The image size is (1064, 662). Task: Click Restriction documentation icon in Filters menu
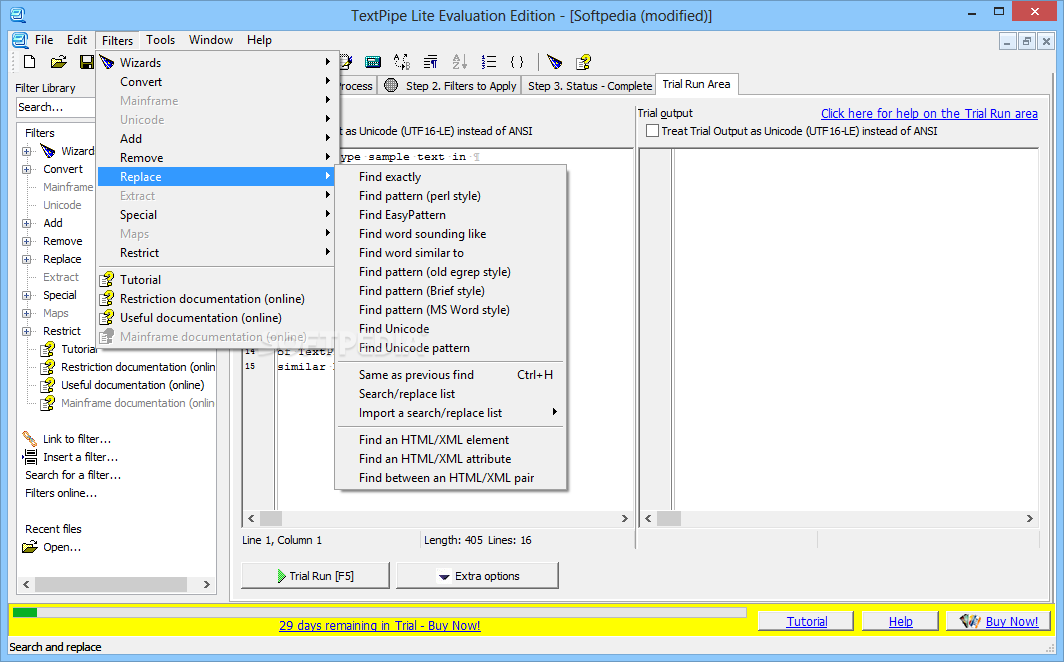(107, 298)
